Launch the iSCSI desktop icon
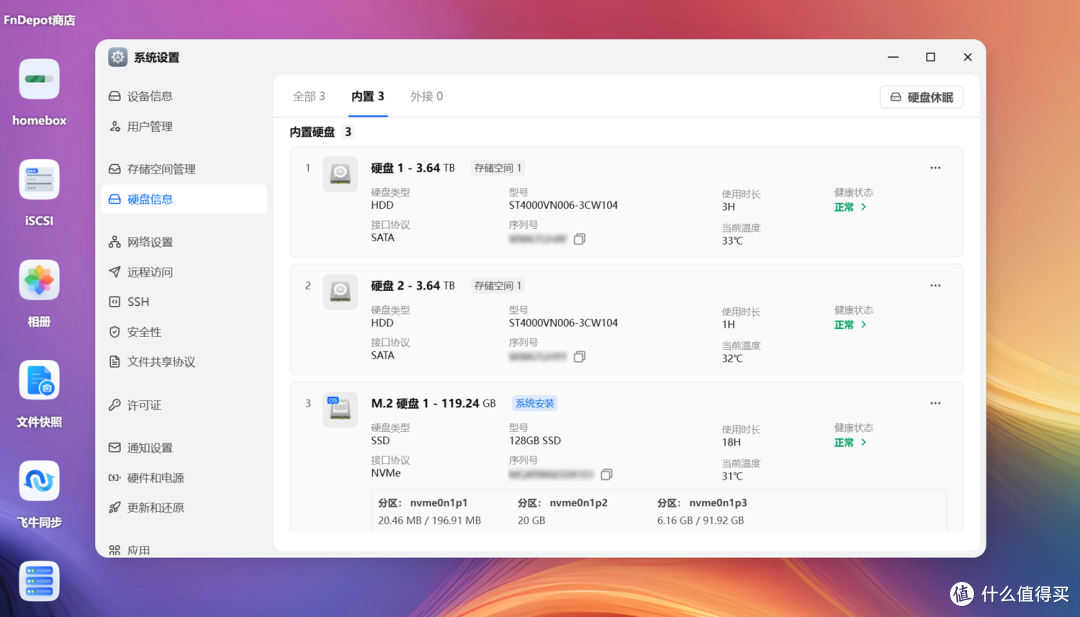This screenshot has height=617, width=1080. [39, 180]
